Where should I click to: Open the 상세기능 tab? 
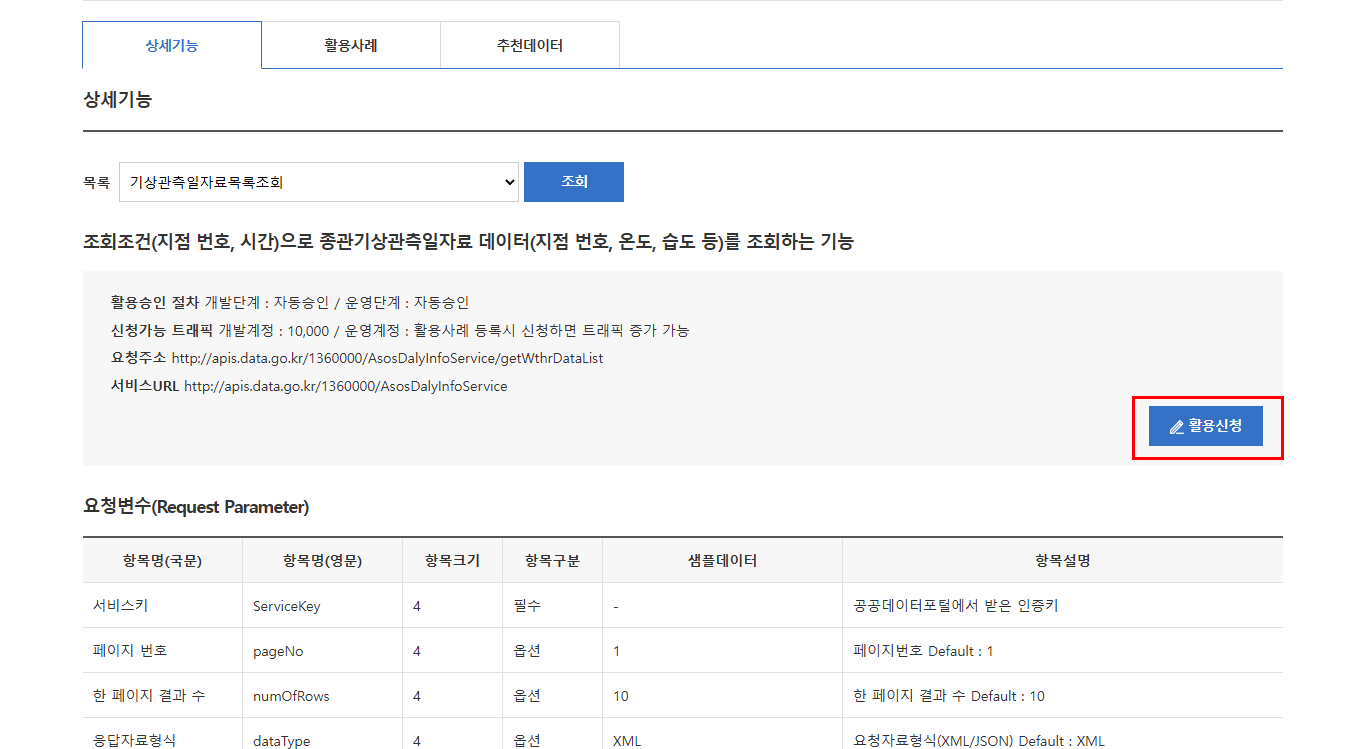(172, 45)
